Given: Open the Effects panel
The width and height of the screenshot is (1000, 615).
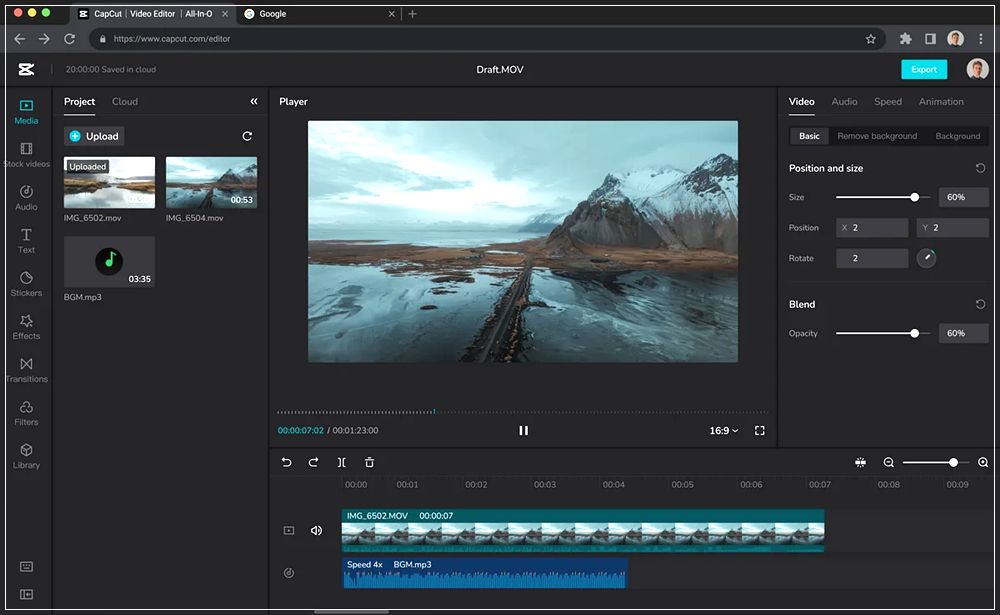Looking at the screenshot, I should 26,326.
